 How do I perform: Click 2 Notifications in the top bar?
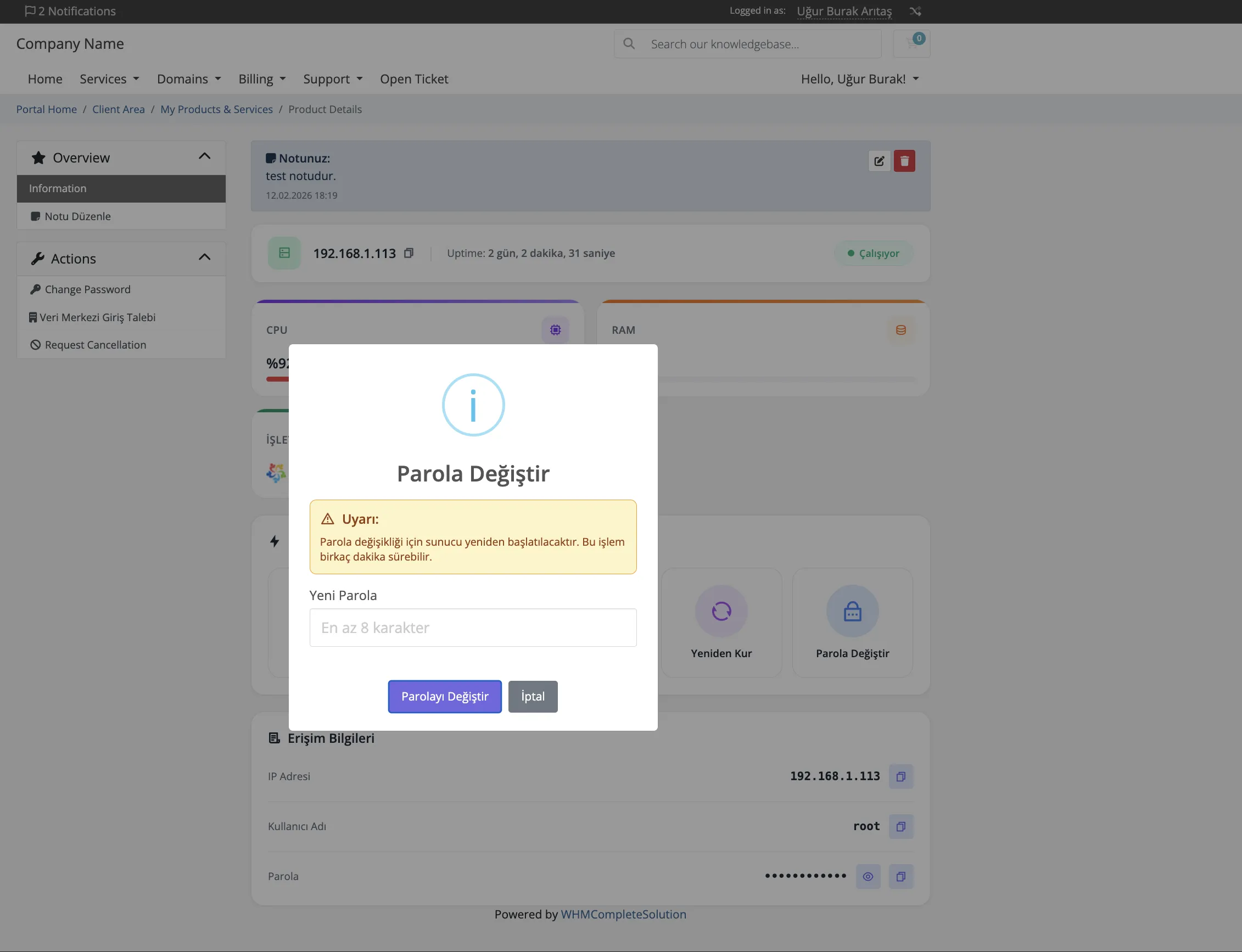point(70,12)
